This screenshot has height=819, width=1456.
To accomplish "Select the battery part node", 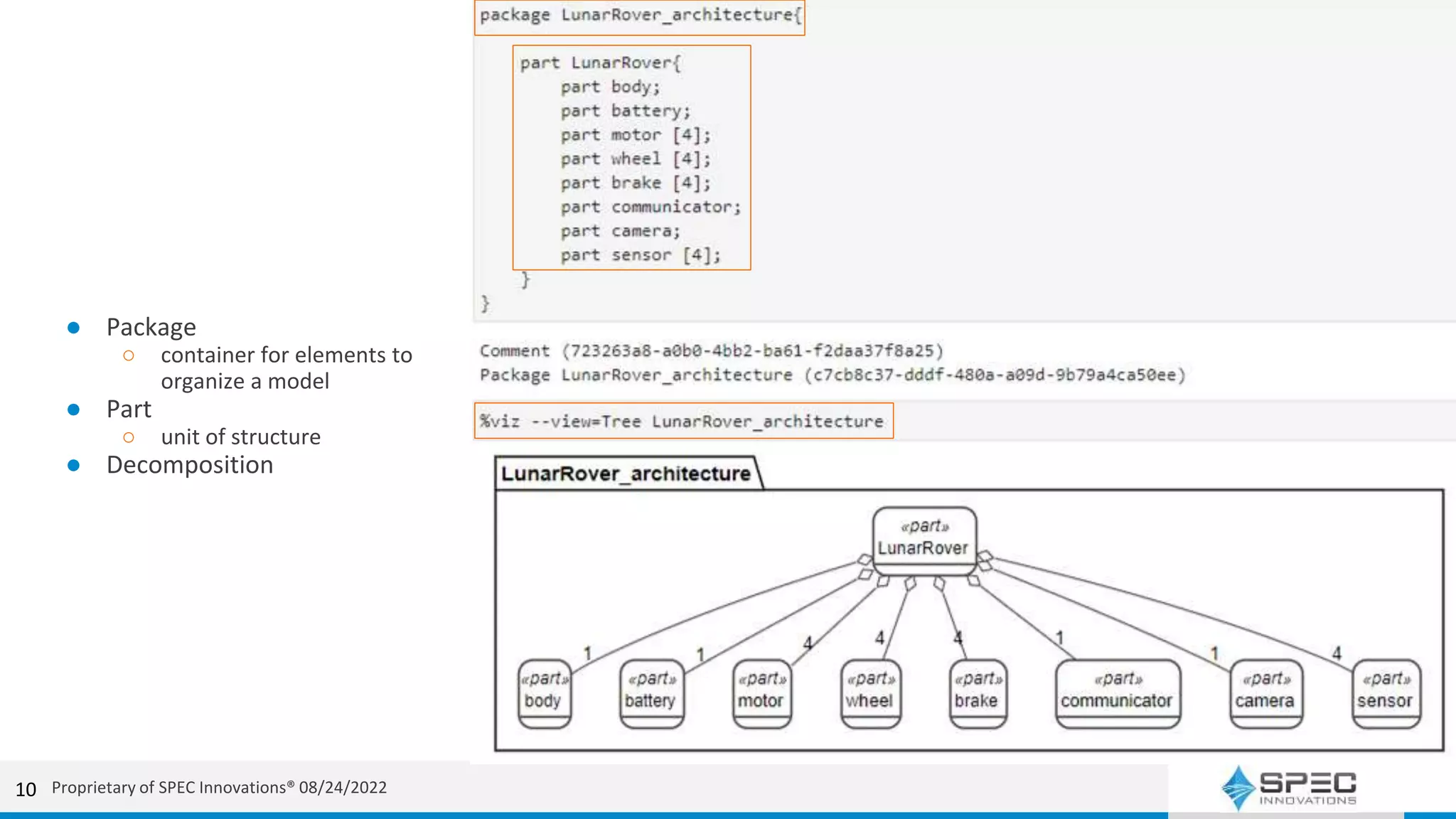I will tap(651, 692).
